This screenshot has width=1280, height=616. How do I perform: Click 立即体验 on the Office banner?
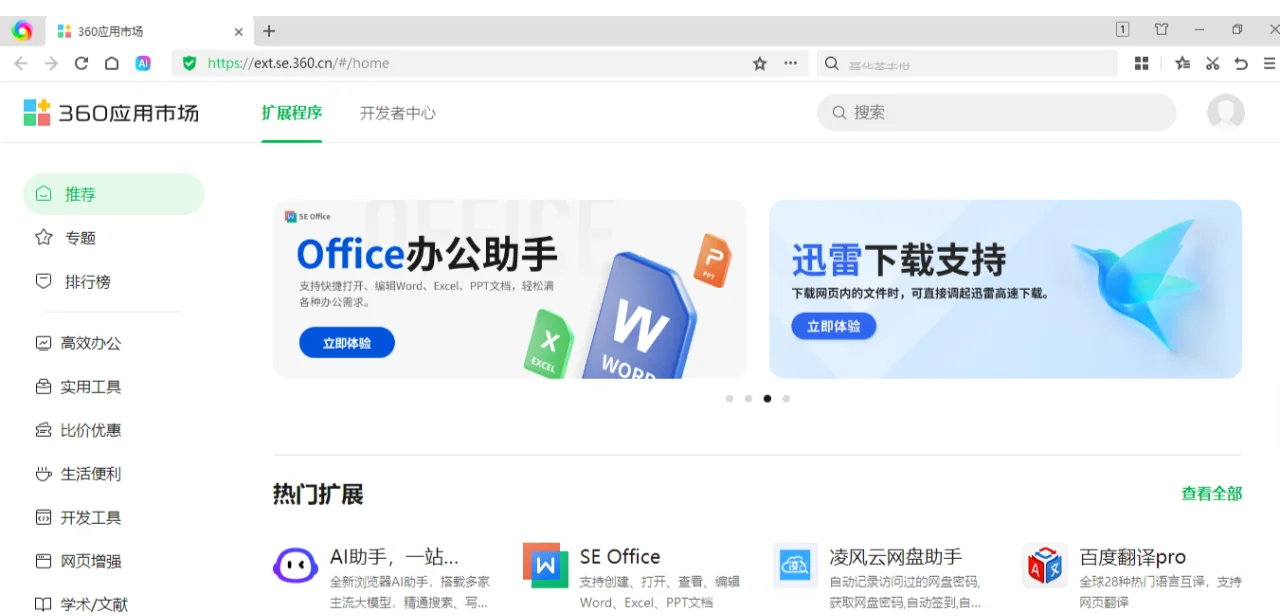[347, 343]
